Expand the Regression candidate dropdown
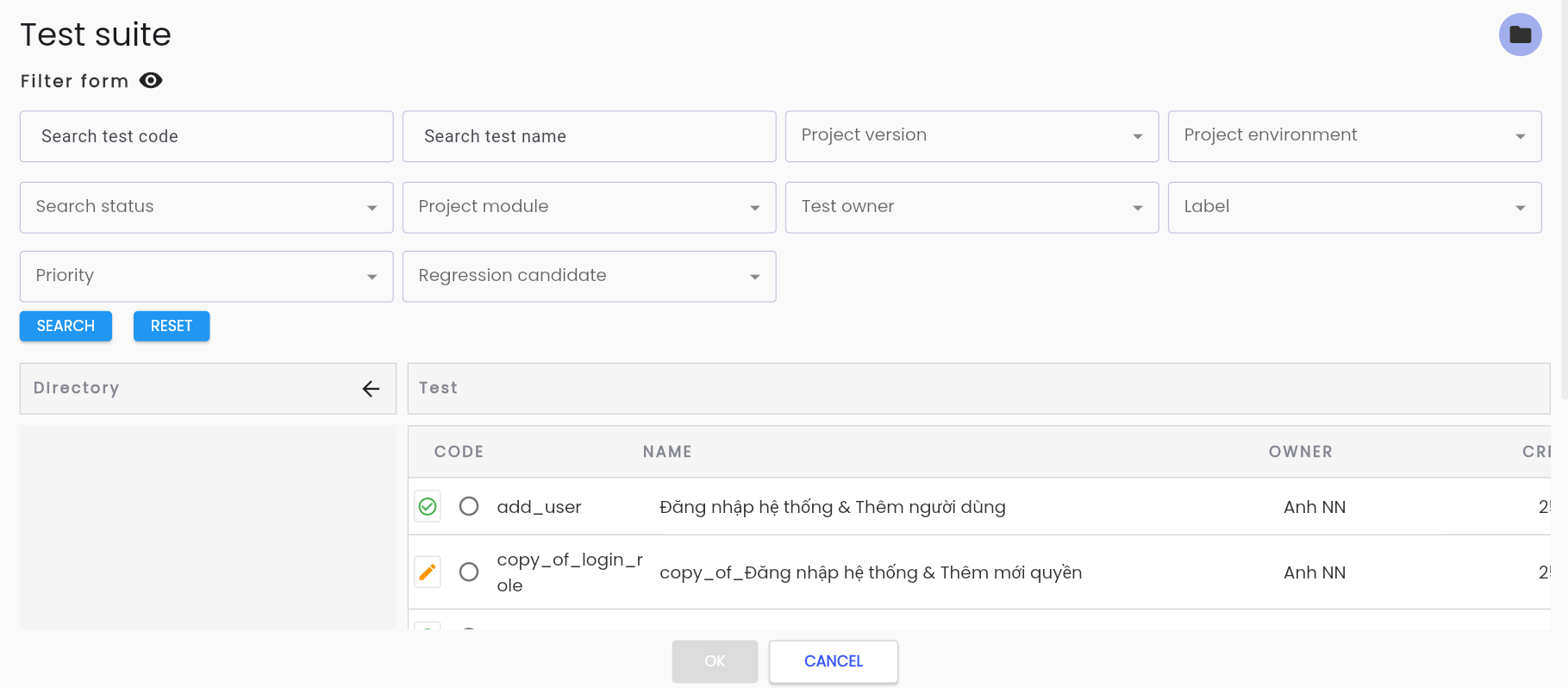1568x688 pixels. 589,276
